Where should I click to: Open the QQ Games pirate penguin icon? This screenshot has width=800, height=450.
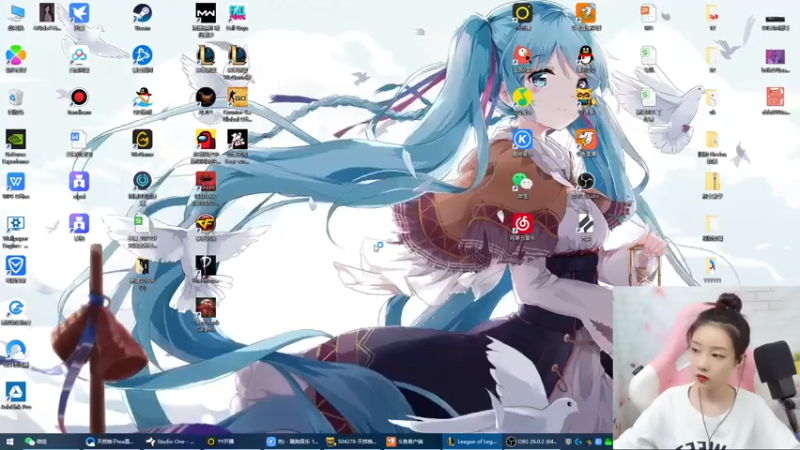tap(142, 97)
